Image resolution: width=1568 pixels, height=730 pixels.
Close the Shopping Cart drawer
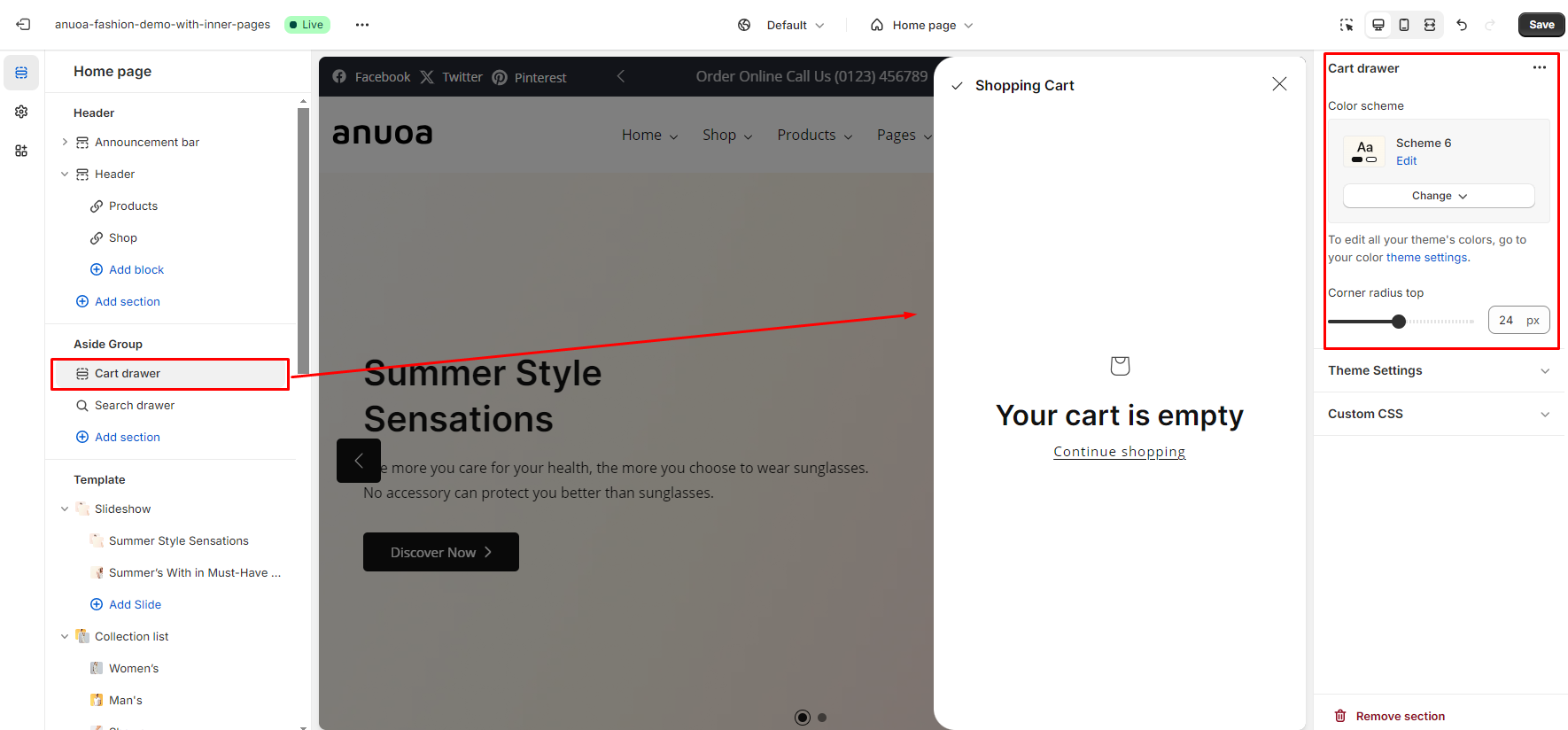point(1279,84)
